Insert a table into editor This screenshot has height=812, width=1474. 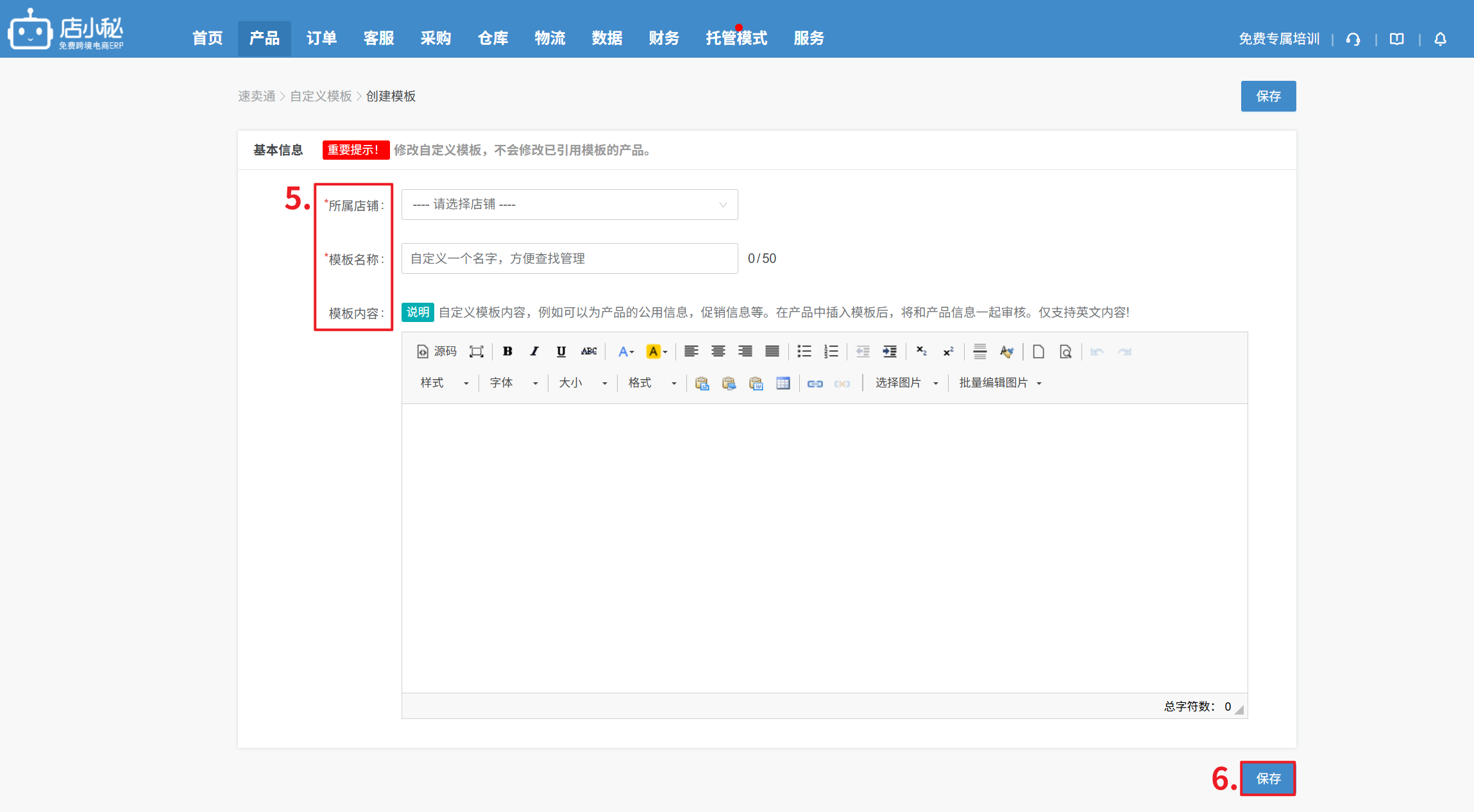[x=783, y=384]
